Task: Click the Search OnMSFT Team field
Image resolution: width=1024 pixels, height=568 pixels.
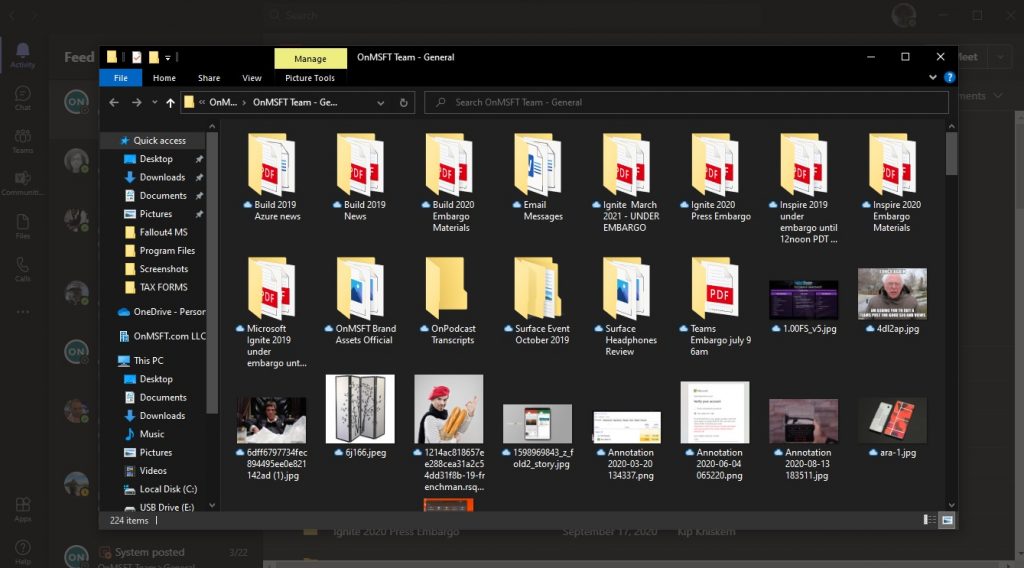Action: coord(686,103)
